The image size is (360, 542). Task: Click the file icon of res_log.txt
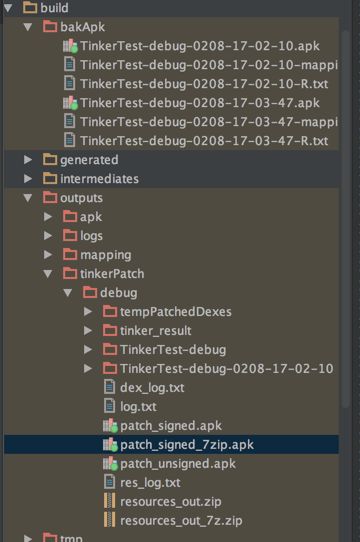click(x=110, y=483)
